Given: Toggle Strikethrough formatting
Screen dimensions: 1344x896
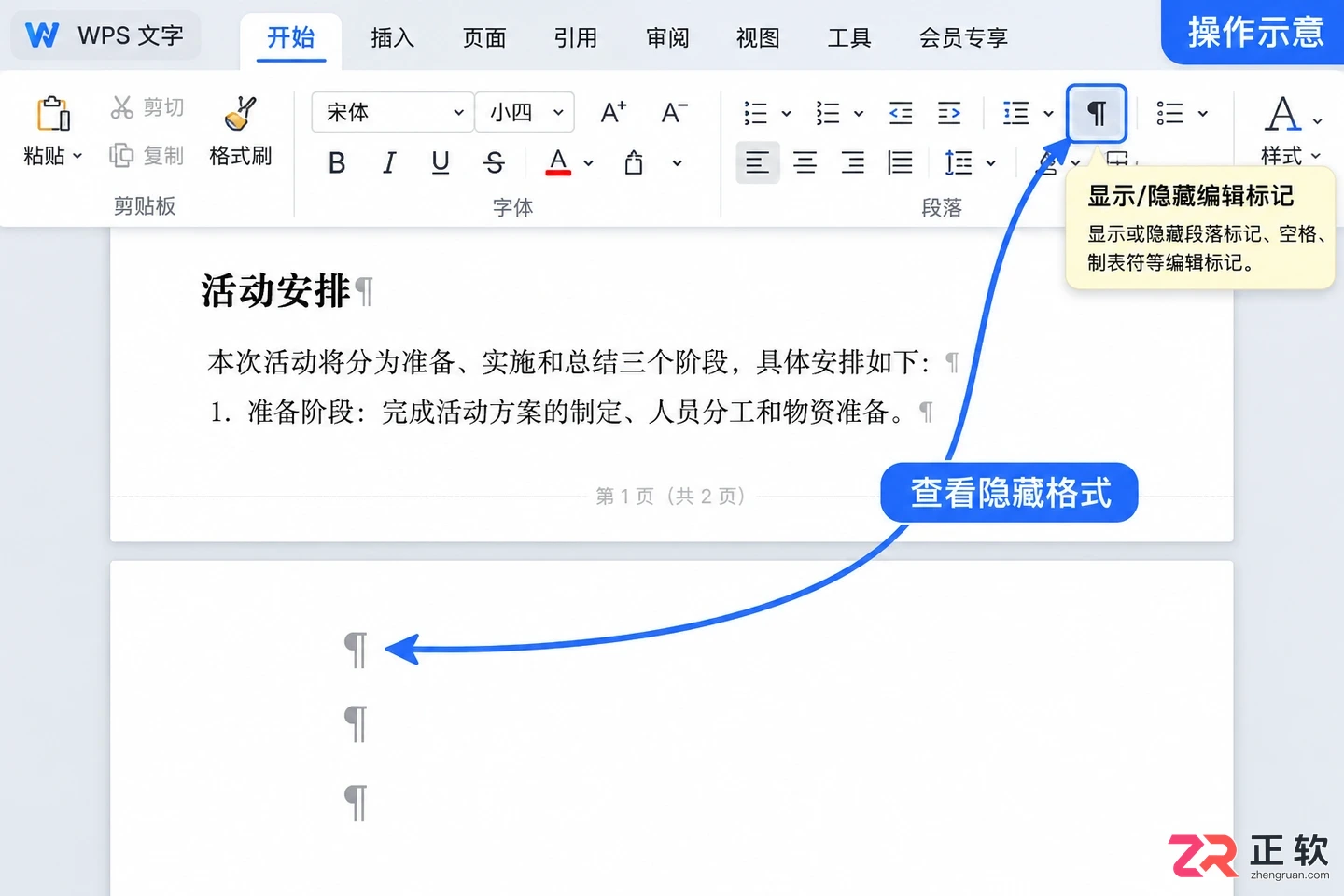Looking at the screenshot, I should click(495, 162).
